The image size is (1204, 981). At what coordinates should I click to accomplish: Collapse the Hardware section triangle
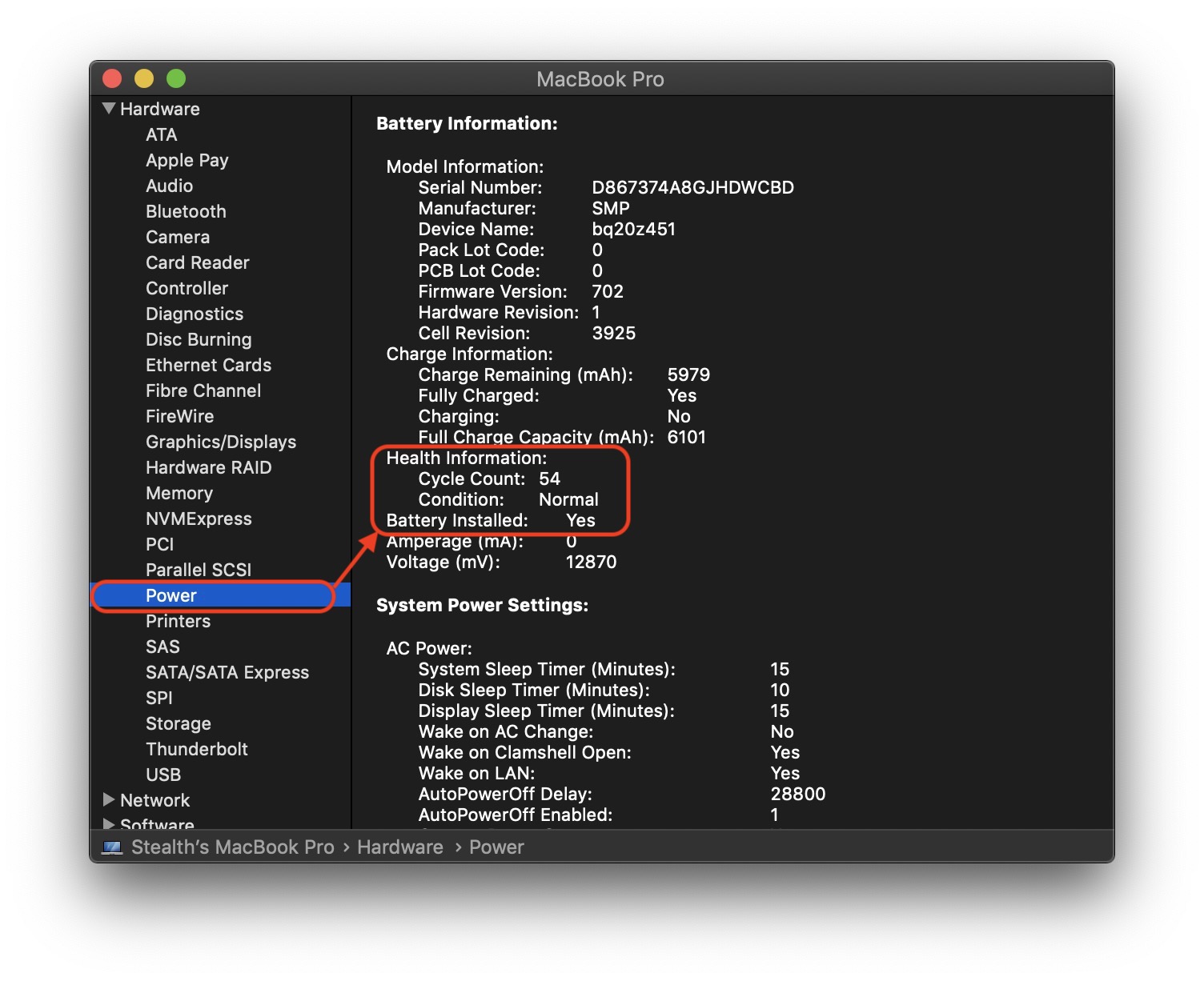point(109,108)
